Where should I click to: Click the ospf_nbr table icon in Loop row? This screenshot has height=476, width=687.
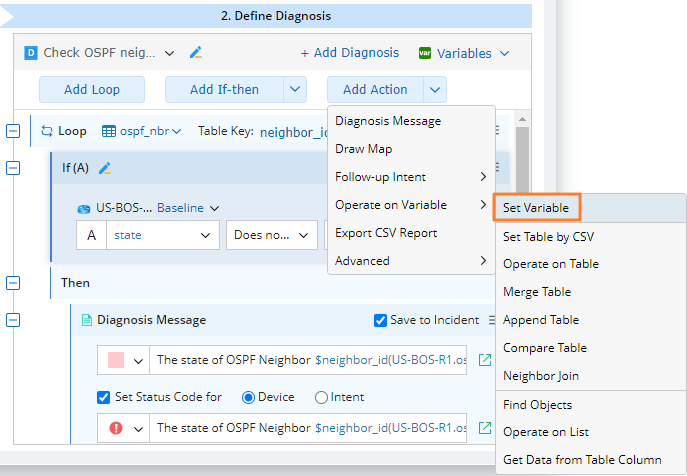coord(111,131)
